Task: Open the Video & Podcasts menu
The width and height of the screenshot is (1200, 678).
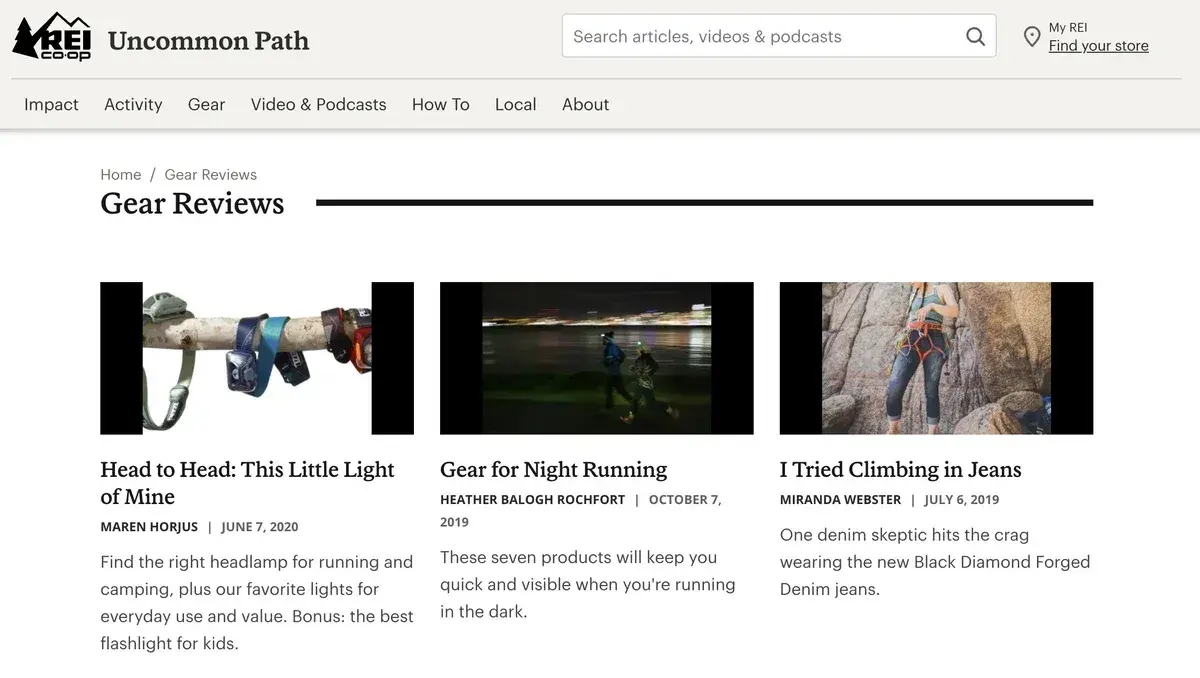Action: point(318,104)
